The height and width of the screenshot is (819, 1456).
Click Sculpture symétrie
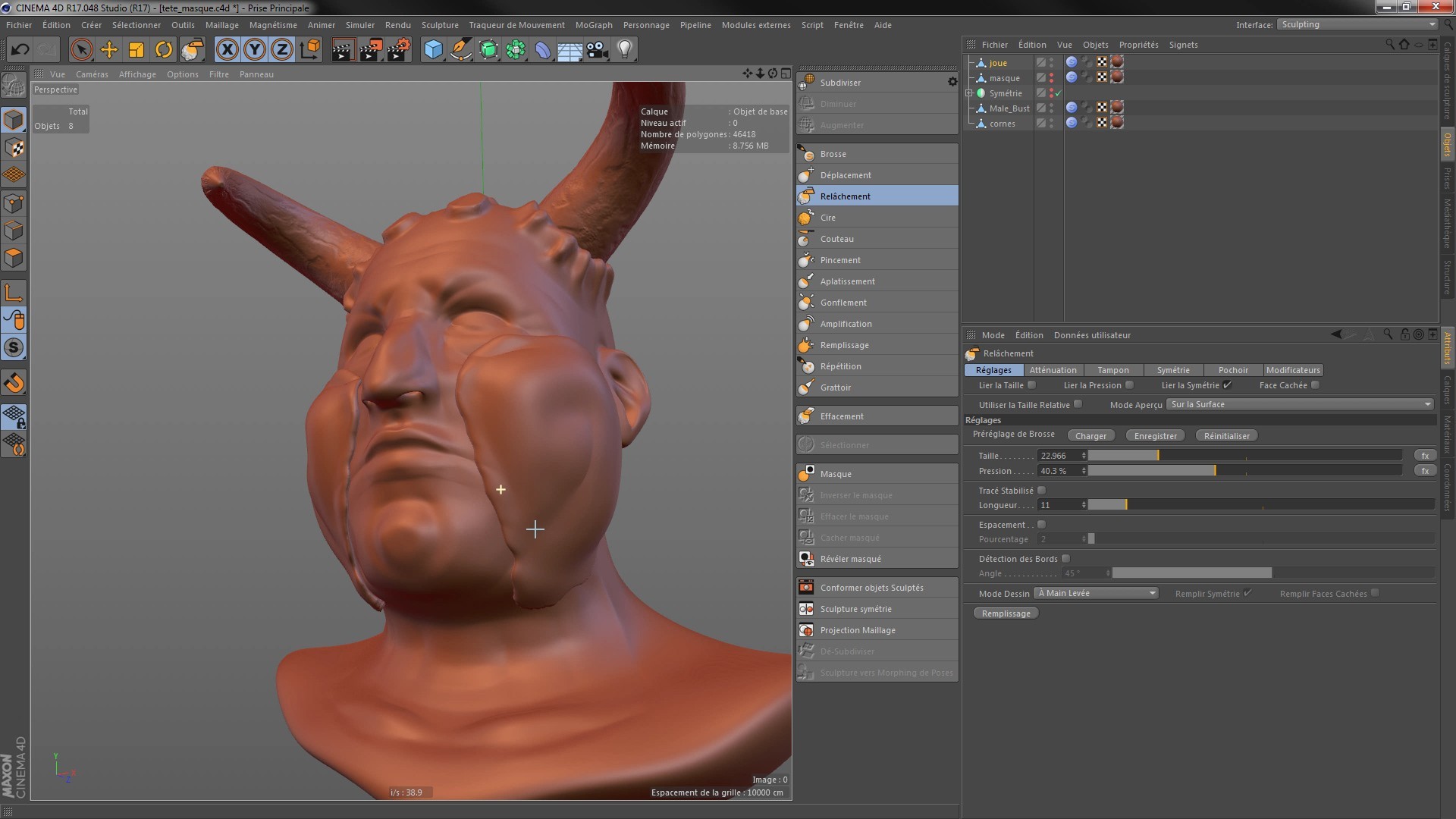point(877,609)
